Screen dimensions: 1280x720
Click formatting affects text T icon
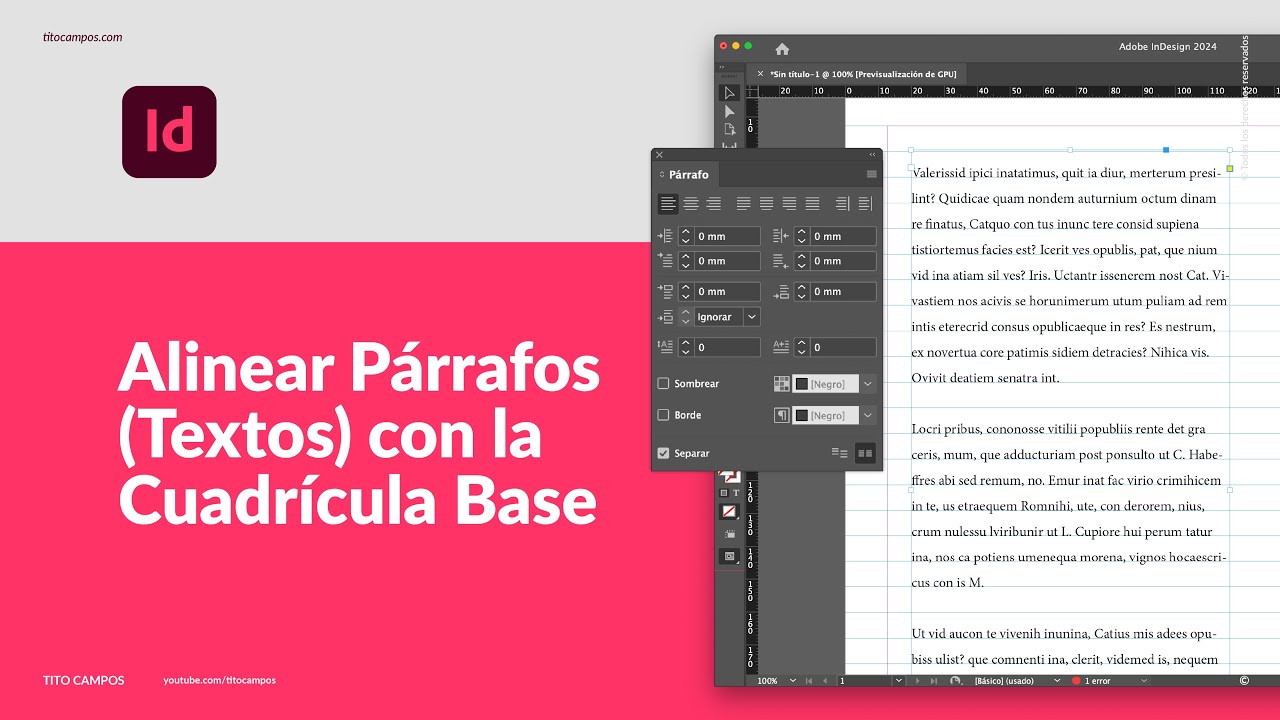tap(737, 493)
